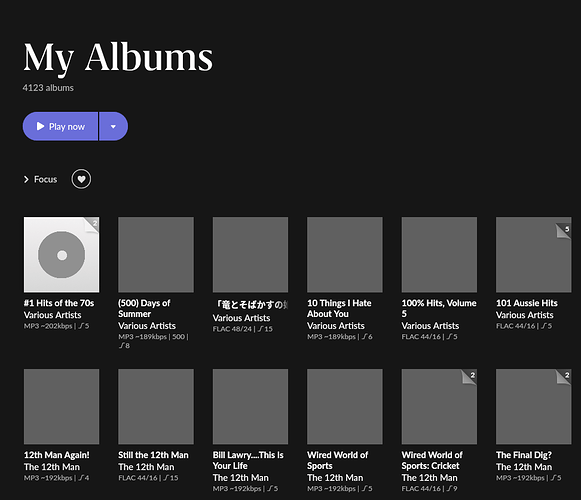Viewport: 581px width, 500px height.
Task: Click the Play now button
Action: tap(60, 126)
